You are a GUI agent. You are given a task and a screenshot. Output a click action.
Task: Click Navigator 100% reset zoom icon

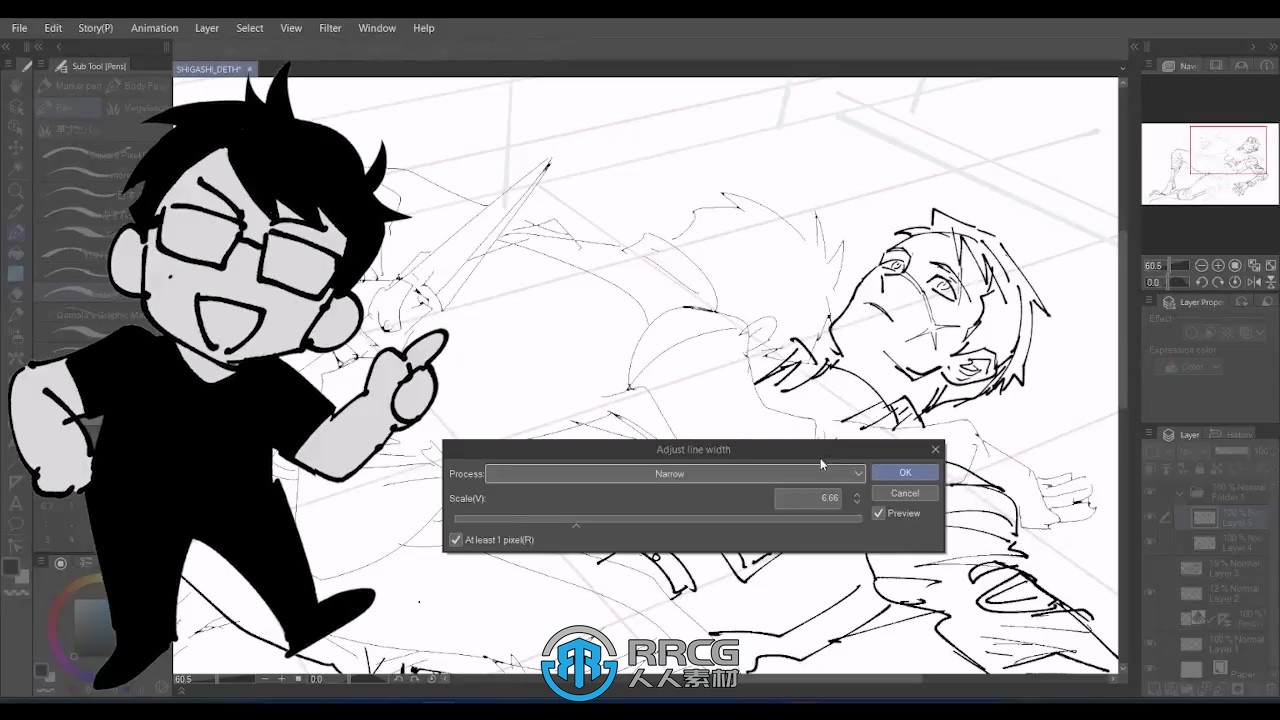1235,266
